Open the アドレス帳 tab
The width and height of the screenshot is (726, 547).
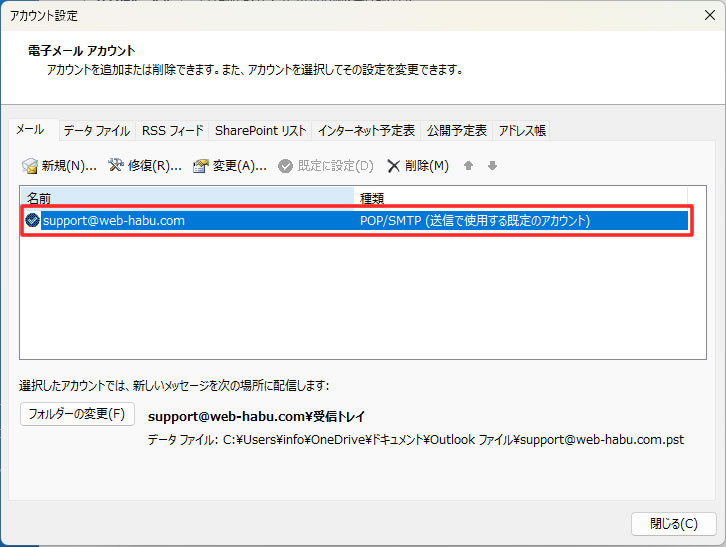coord(522,131)
